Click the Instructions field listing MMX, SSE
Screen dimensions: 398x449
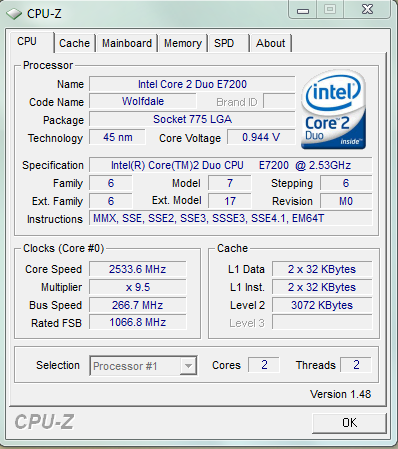click(x=230, y=218)
